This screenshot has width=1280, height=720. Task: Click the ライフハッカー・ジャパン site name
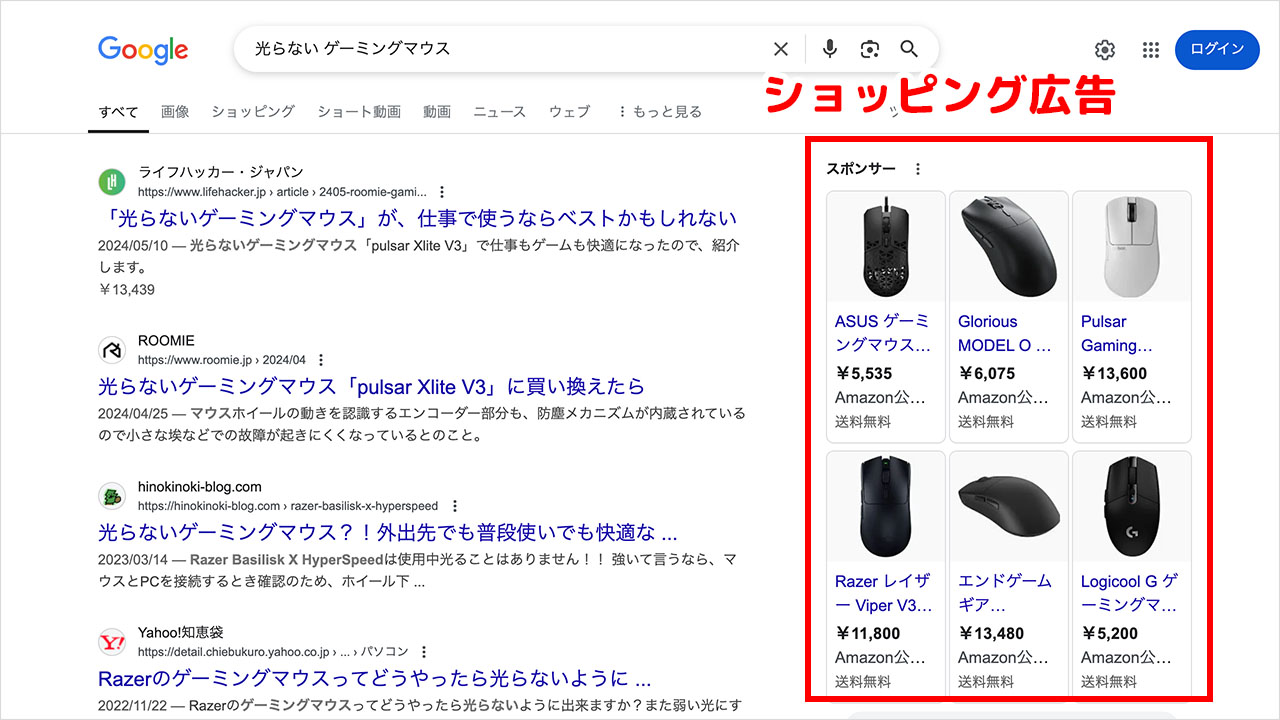(x=220, y=172)
